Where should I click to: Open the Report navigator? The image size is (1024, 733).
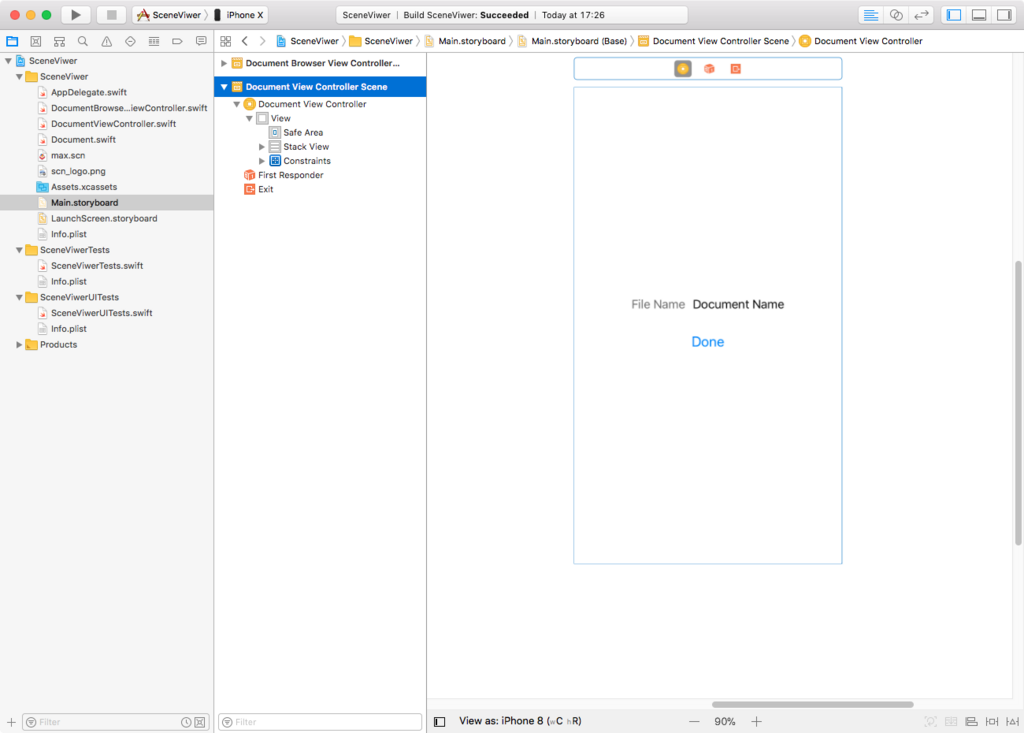tap(200, 41)
